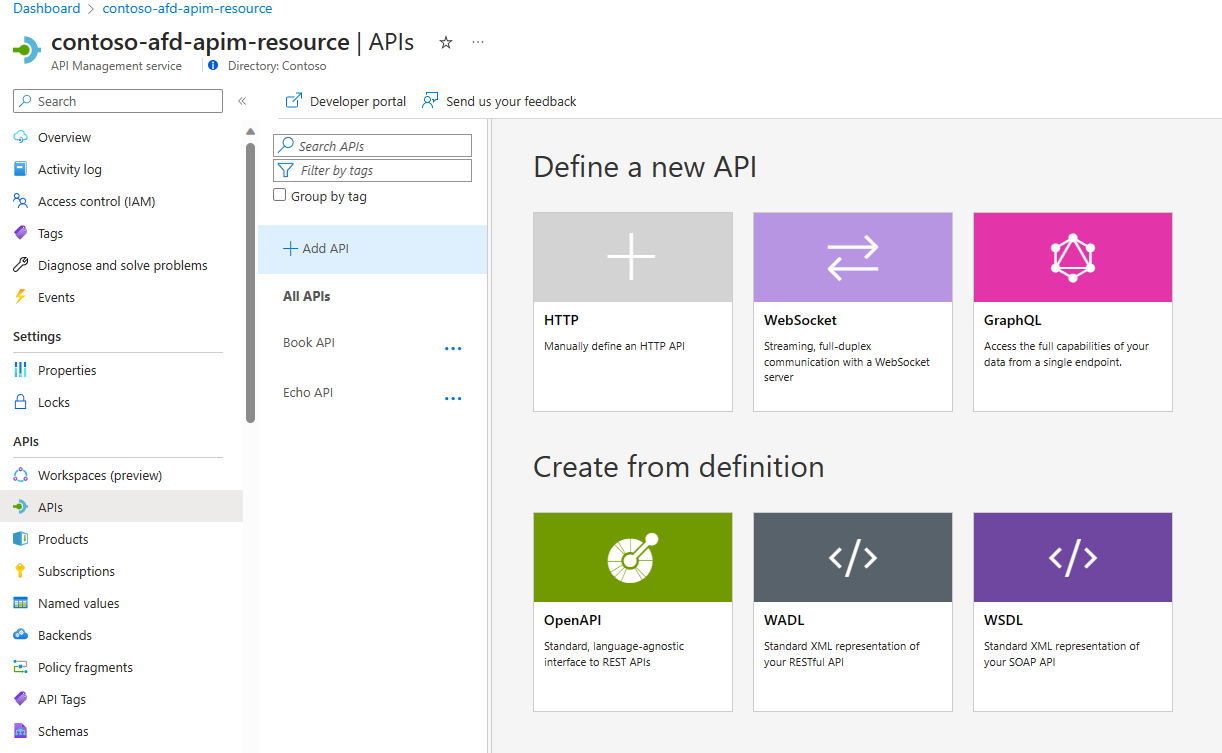Image resolution: width=1222 pixels, height=753 pixels.
Task: Open the Policy fragments section
Action: pyautogui.click(x=83, y=666)
